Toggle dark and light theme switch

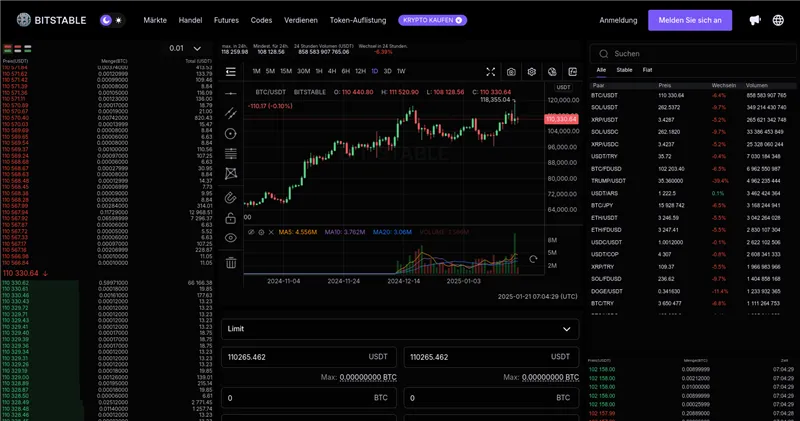[x=112, y=20]
